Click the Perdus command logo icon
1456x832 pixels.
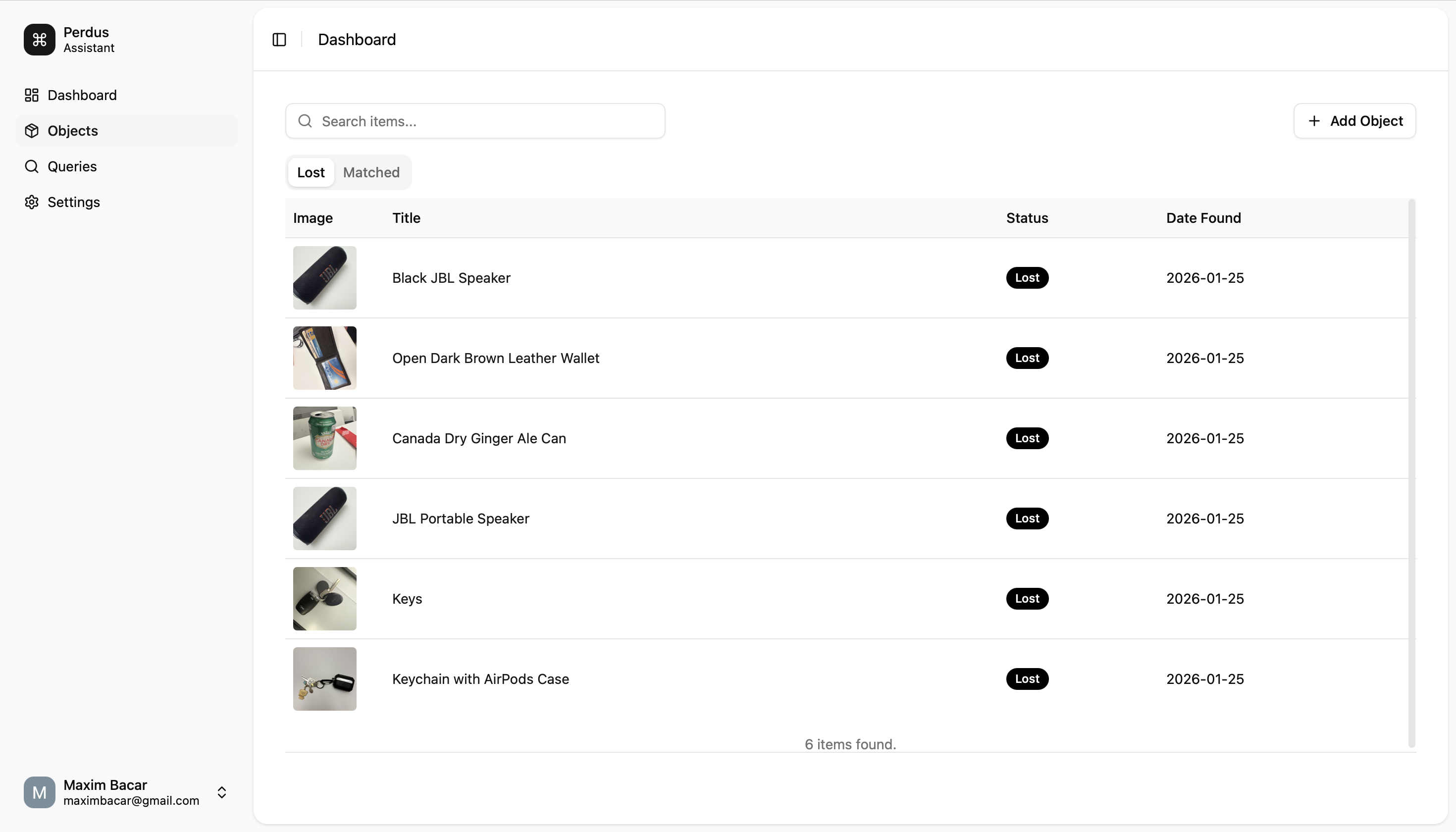40,40
